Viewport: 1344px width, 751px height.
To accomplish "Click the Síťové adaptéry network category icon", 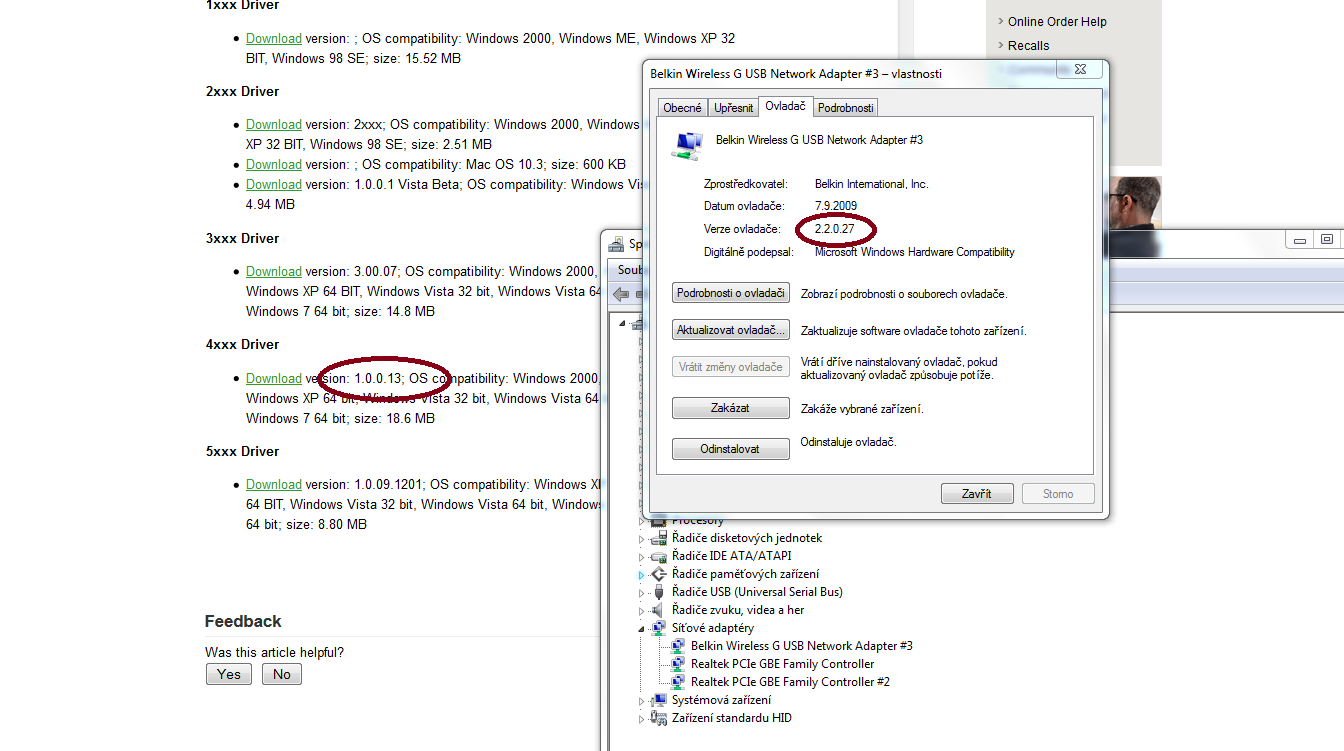I will point(658,628).
